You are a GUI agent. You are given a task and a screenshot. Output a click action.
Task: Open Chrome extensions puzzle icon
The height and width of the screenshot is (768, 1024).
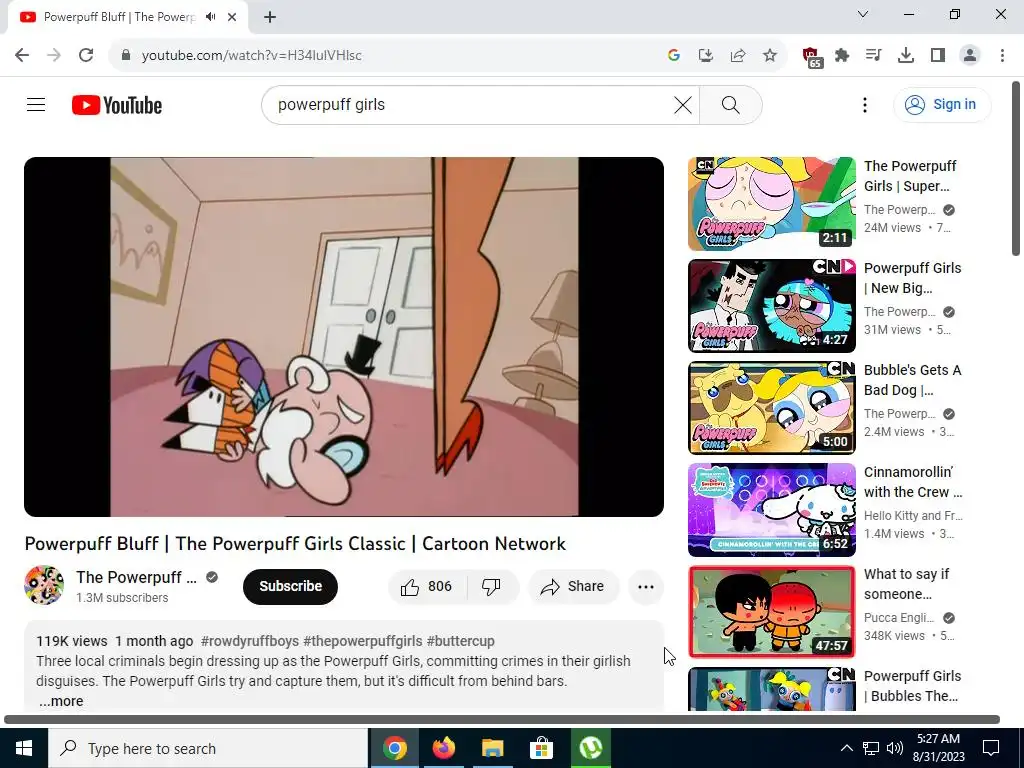point(842,55)
